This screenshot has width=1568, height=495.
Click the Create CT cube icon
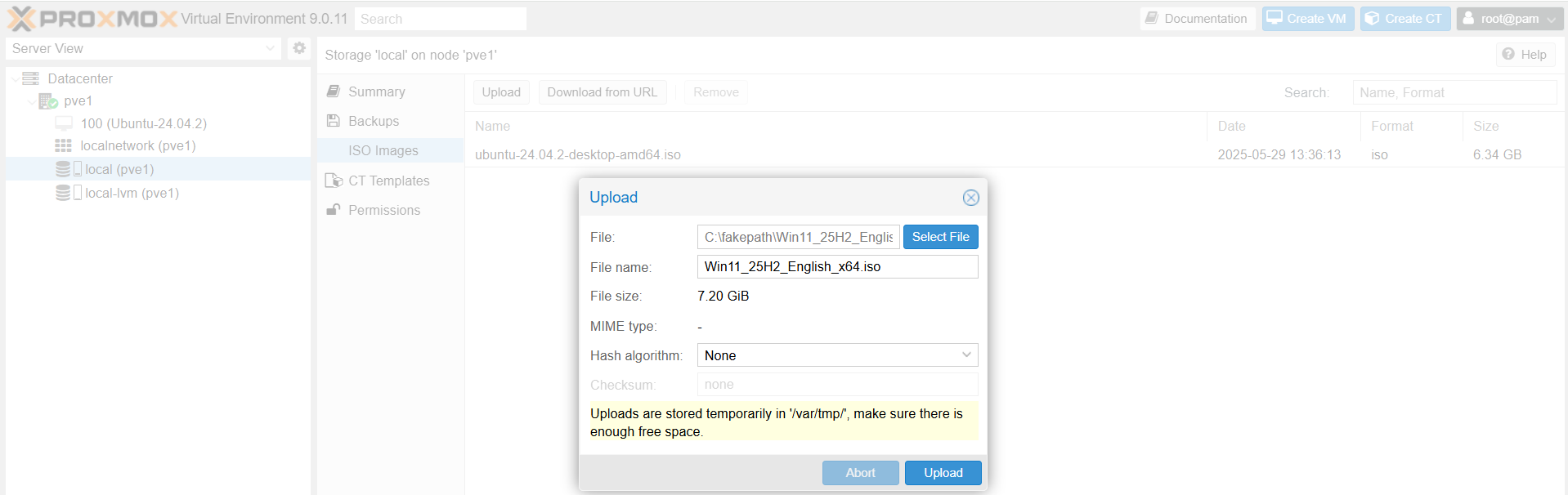coord(1373,18)
